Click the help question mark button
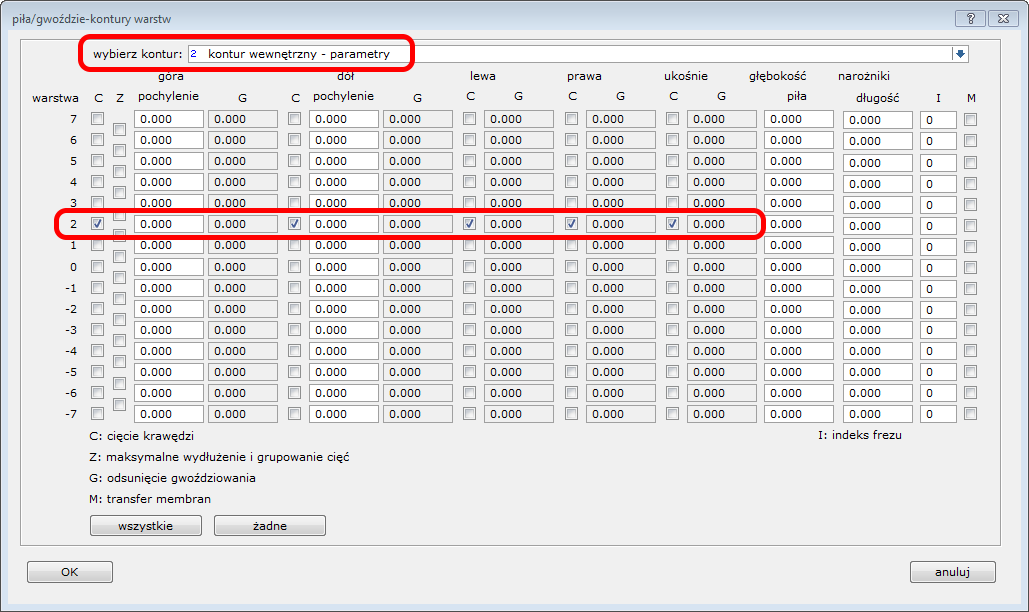Screen dimensions: 1029x612 pyautogui.click(x=970, y=18)
